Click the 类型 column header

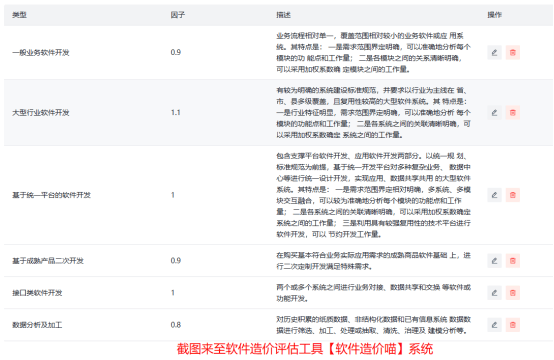[x=19, y=15]
